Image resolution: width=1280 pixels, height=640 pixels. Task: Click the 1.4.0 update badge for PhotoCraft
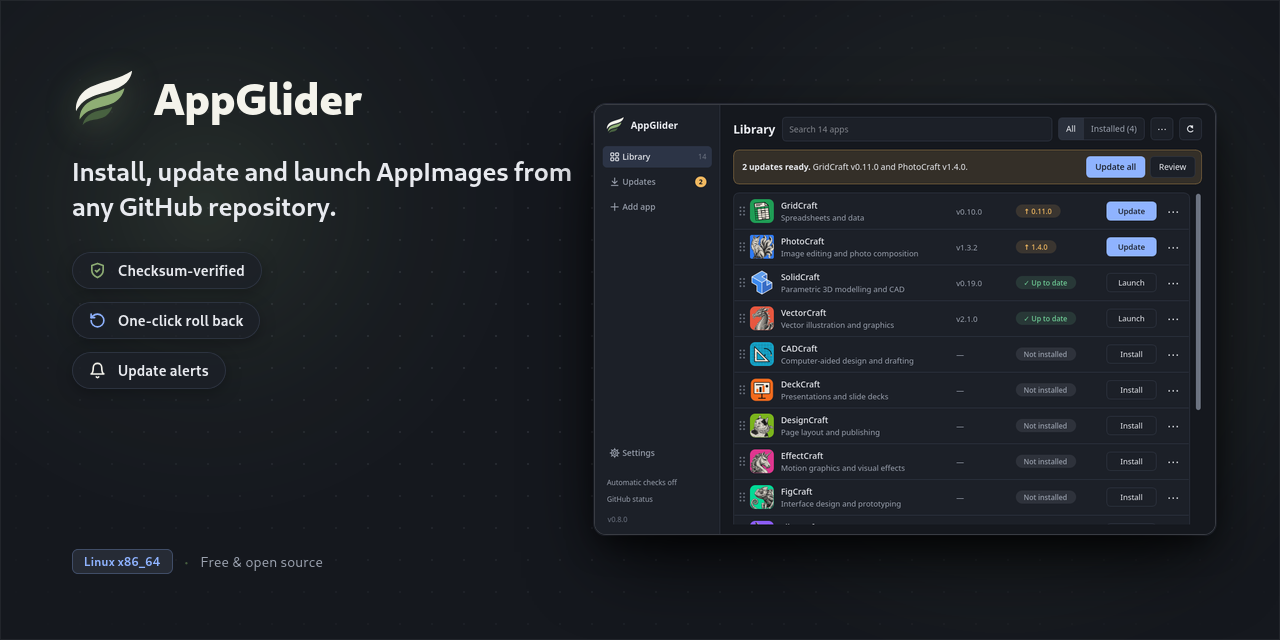[1036, 247]
